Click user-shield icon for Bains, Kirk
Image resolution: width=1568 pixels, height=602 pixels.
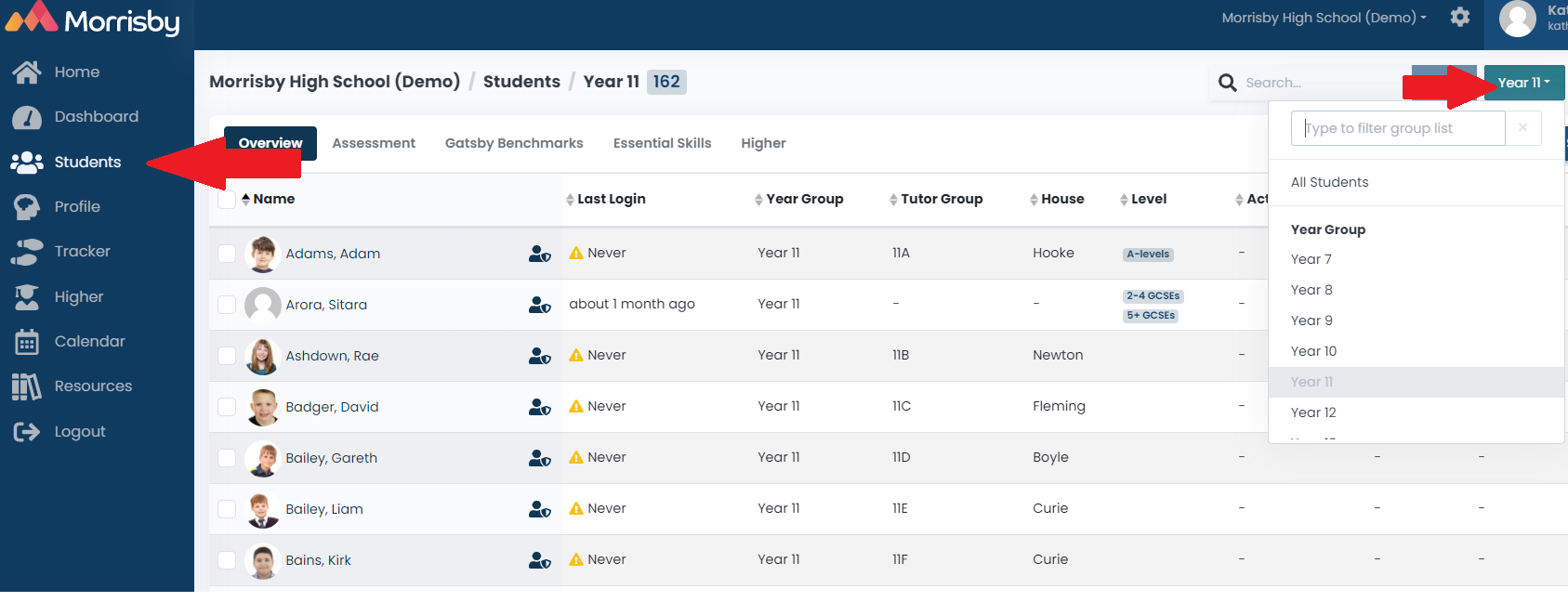[540, 560]
